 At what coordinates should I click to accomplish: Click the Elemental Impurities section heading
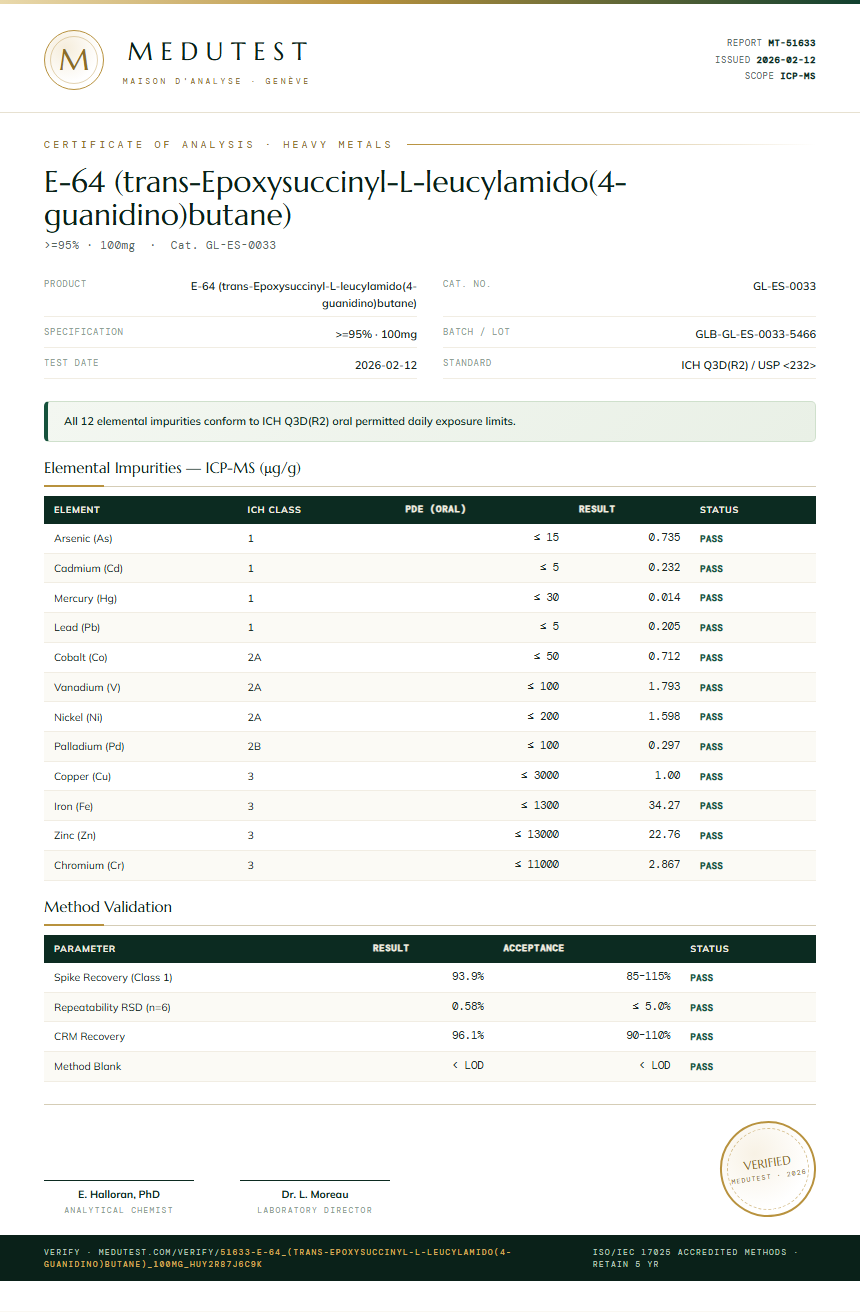[172, 468]
